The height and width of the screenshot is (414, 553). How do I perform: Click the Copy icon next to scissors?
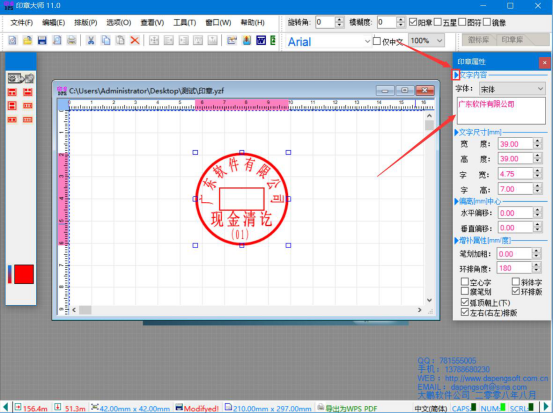[106, 40]
